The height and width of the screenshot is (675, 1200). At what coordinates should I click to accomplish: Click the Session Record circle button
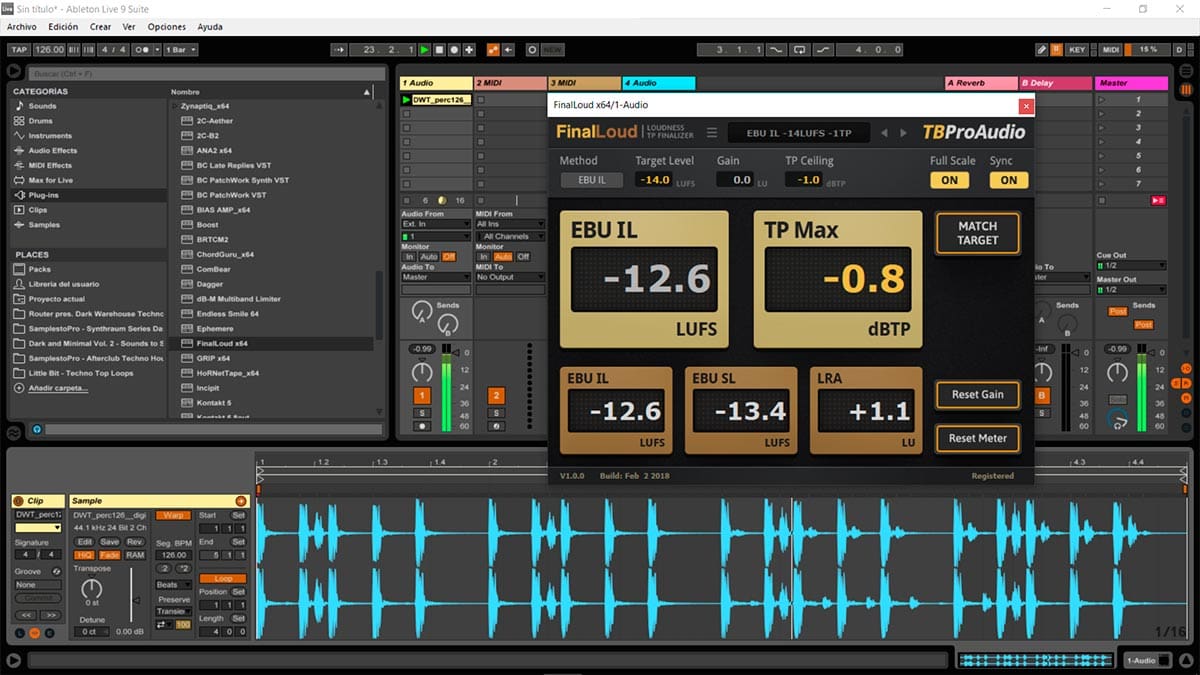pos(532,49)
